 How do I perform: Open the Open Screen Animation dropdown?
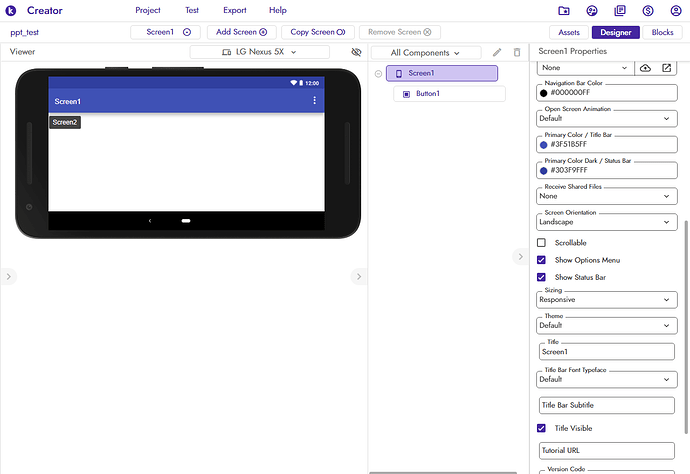point(606,118)
